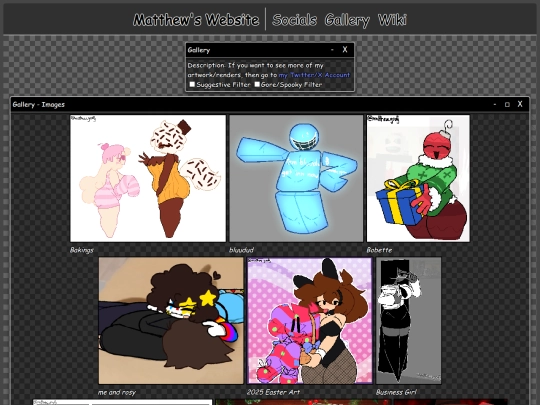
Task: Open the 2025 Easter Art thumbnail
Action: point(310,321)
